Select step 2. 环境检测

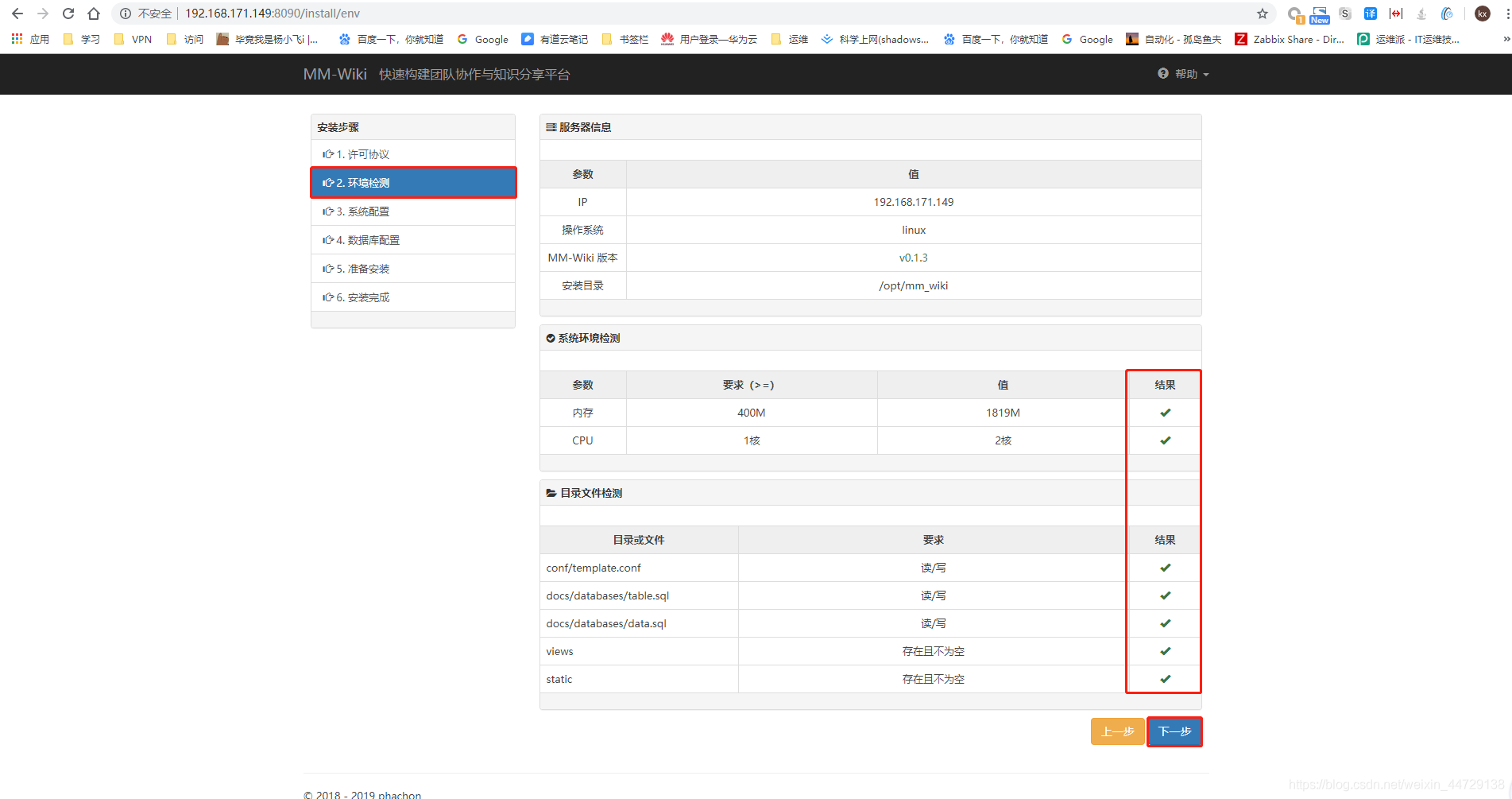(x=413, y=183)
